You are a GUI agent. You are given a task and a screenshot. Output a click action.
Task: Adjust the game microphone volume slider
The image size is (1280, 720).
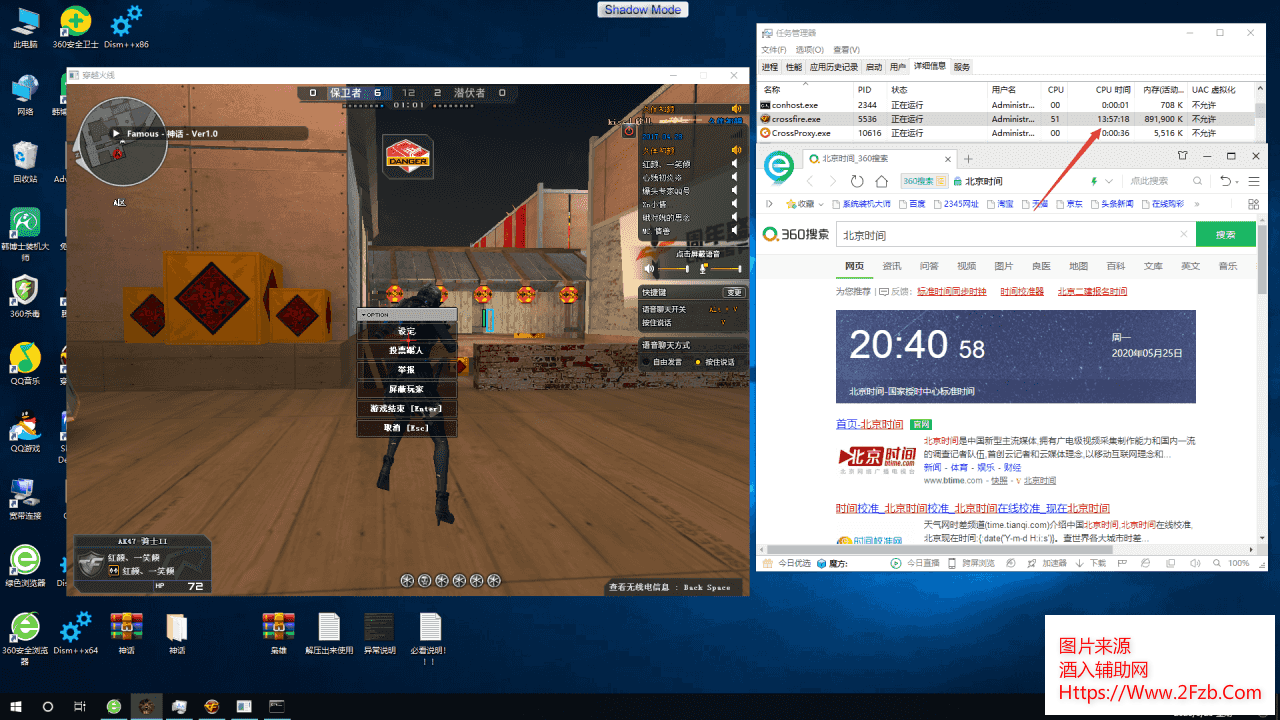pos(727,269)
